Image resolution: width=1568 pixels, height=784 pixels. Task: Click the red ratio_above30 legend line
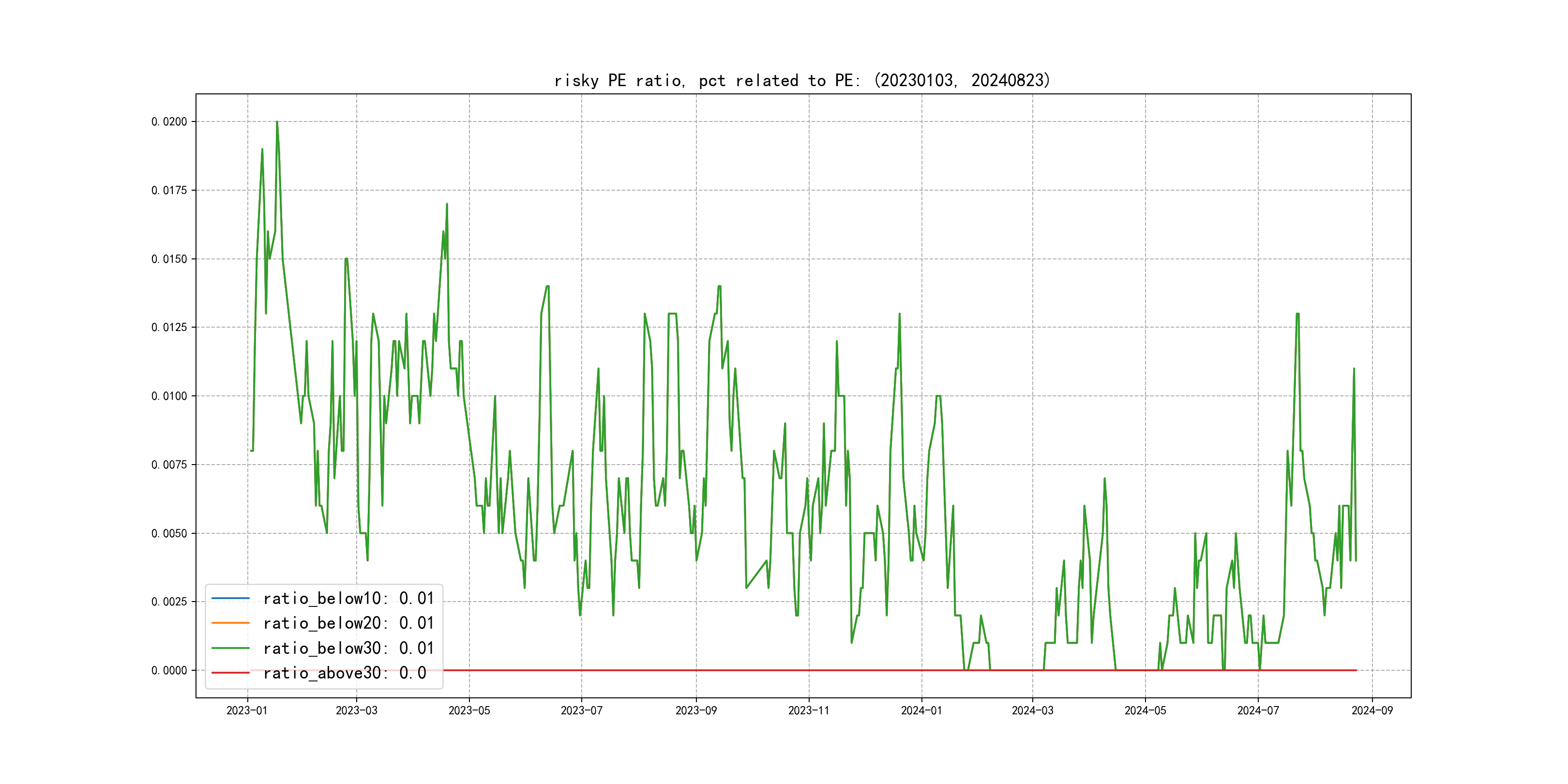(230, 673)
